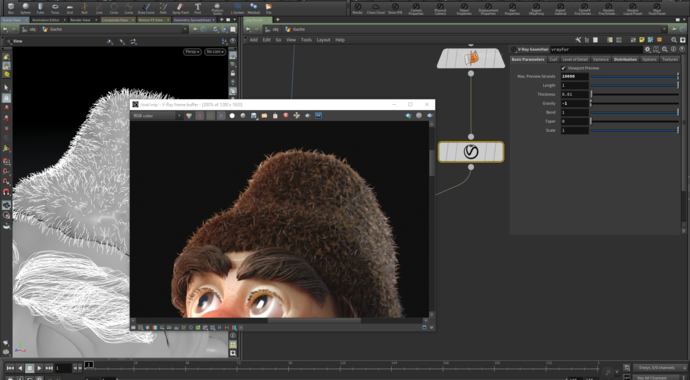Open the Persp viewport dropdown

(192, 51)
